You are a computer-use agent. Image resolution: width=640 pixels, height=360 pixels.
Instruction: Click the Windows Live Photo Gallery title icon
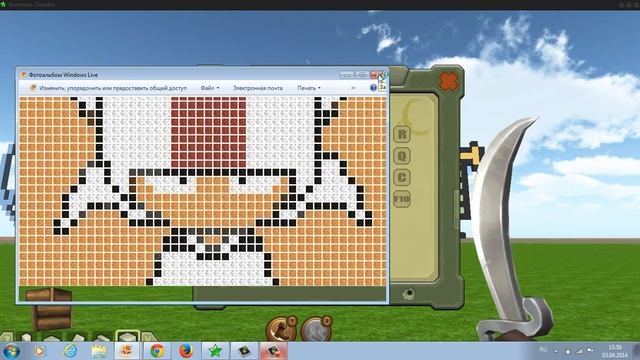pyautogui.click(x=23, y=75)
